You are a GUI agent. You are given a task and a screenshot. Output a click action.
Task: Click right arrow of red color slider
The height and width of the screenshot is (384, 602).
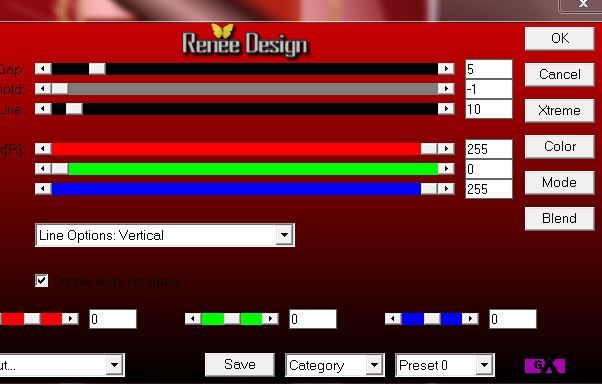pyautogui.click(x=446, y=149)
